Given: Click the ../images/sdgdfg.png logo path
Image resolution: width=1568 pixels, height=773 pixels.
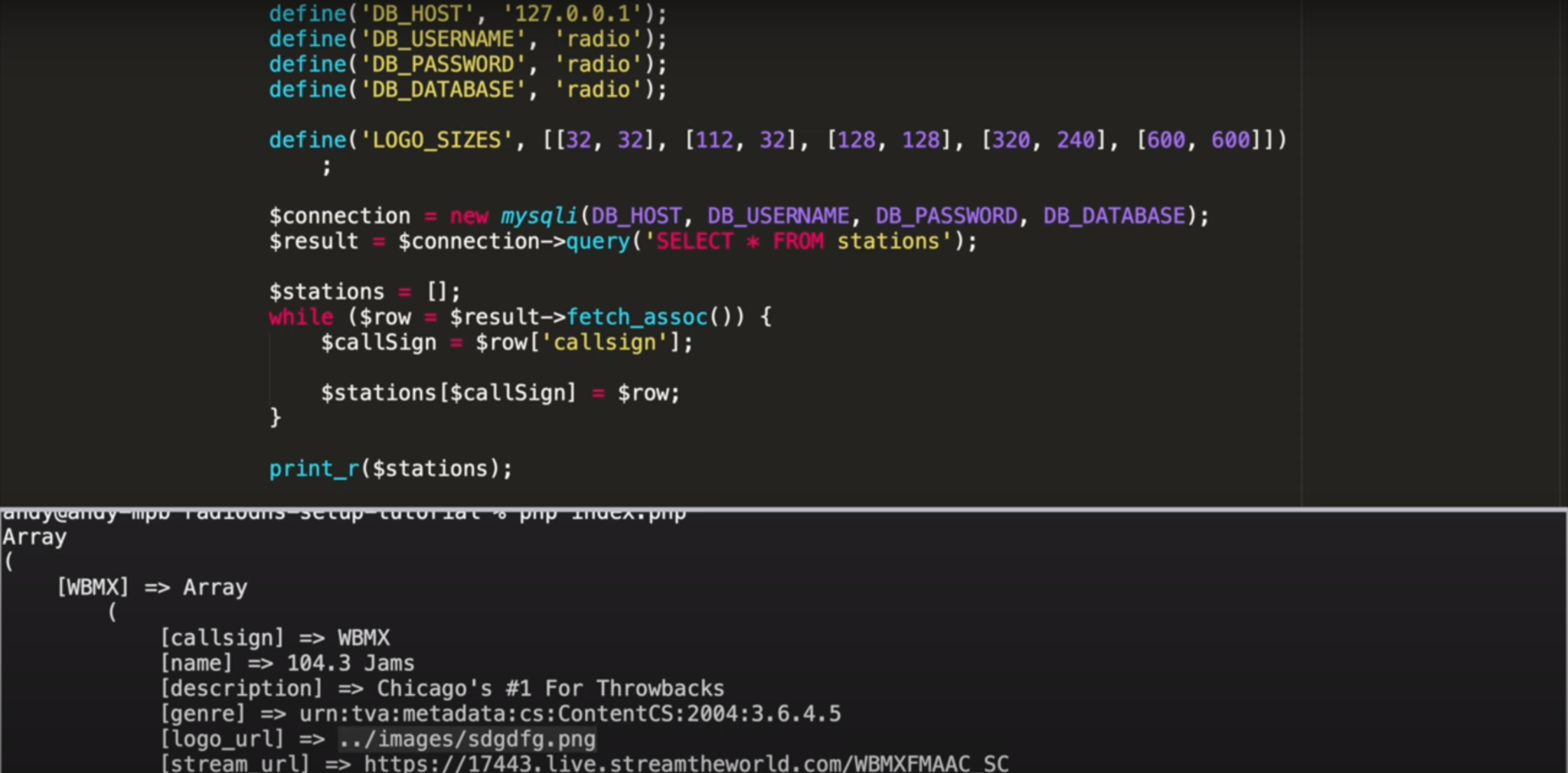Looking at the screenshot, I should [x=467, y=739].
